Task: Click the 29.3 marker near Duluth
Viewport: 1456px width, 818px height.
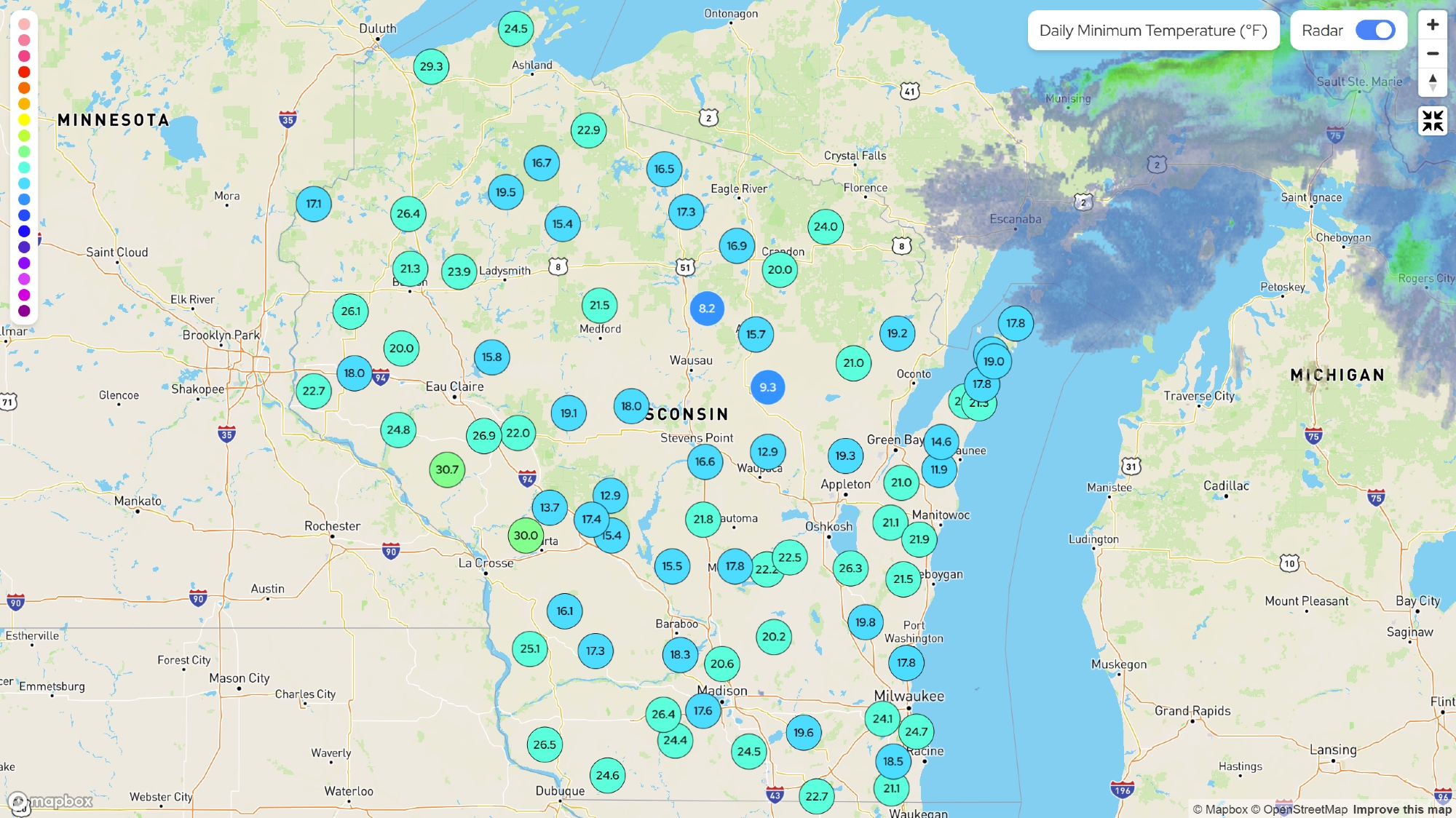Action: tap(431, 66)
